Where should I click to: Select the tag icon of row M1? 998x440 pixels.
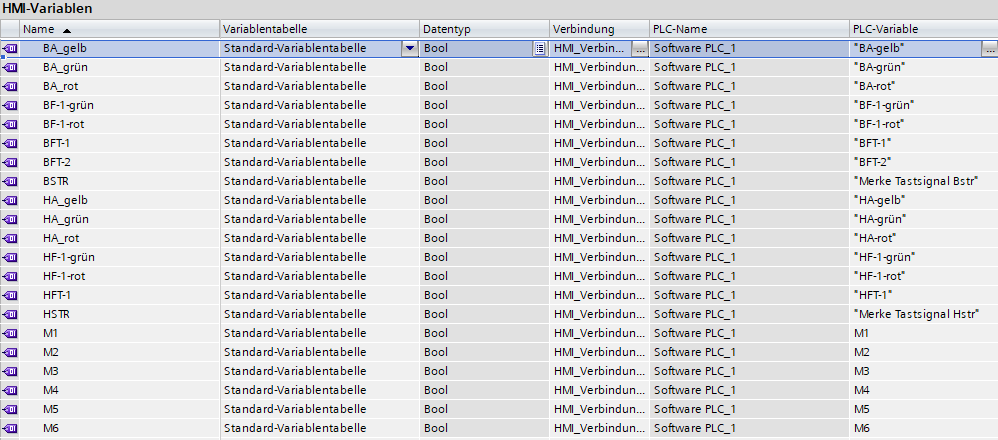(10, 333)
